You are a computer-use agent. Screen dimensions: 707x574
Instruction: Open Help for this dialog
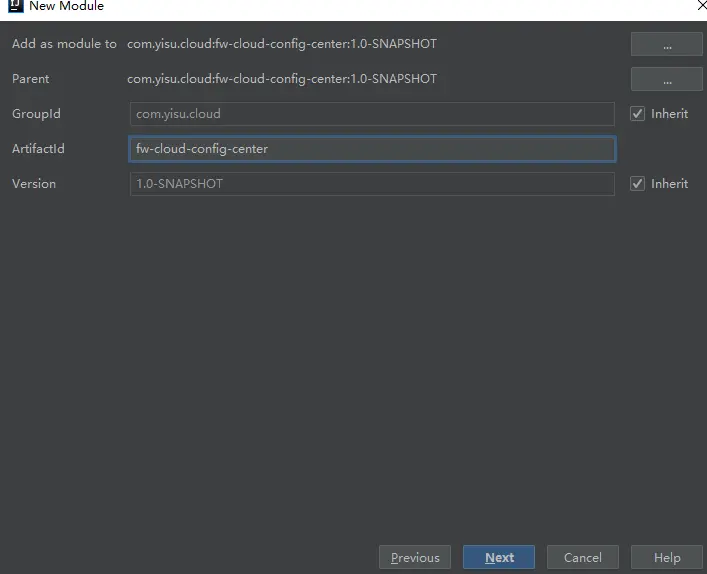(x=666, y=557)
